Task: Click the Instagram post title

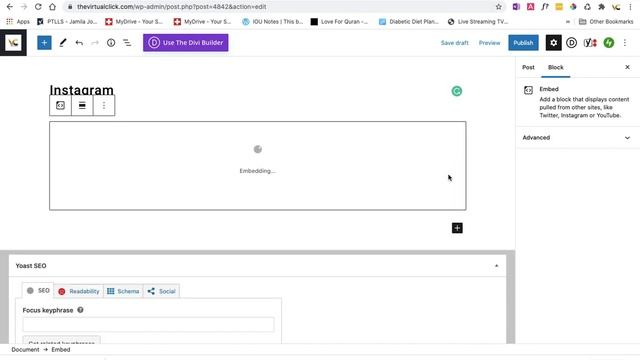Action: [x=82, y=90]
